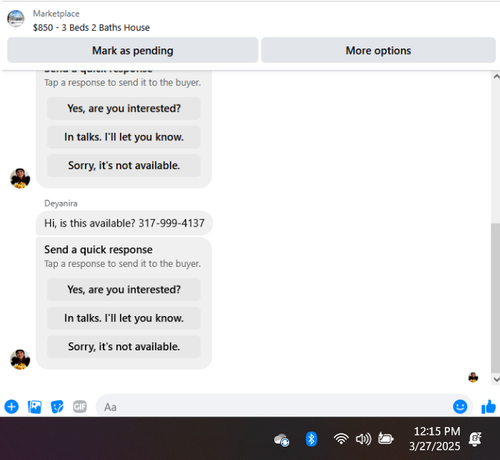Click the chat scrollbar thumb
The width and height of the screenshot is (500, 460).
coord(495,298)
